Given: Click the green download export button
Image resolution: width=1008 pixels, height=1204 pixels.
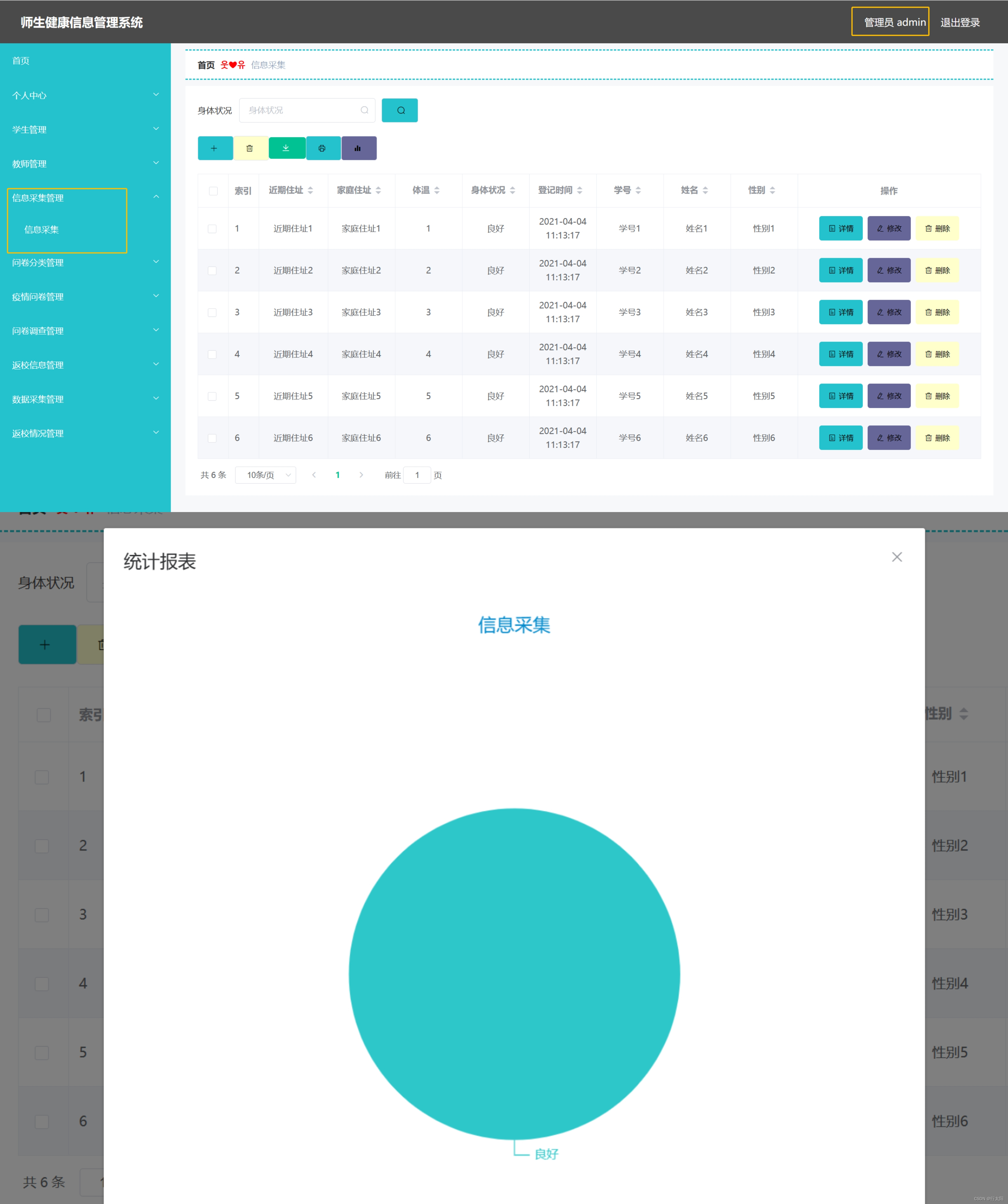Looking at the screenshot, I should pyautogui.click(x=286, y=148).
